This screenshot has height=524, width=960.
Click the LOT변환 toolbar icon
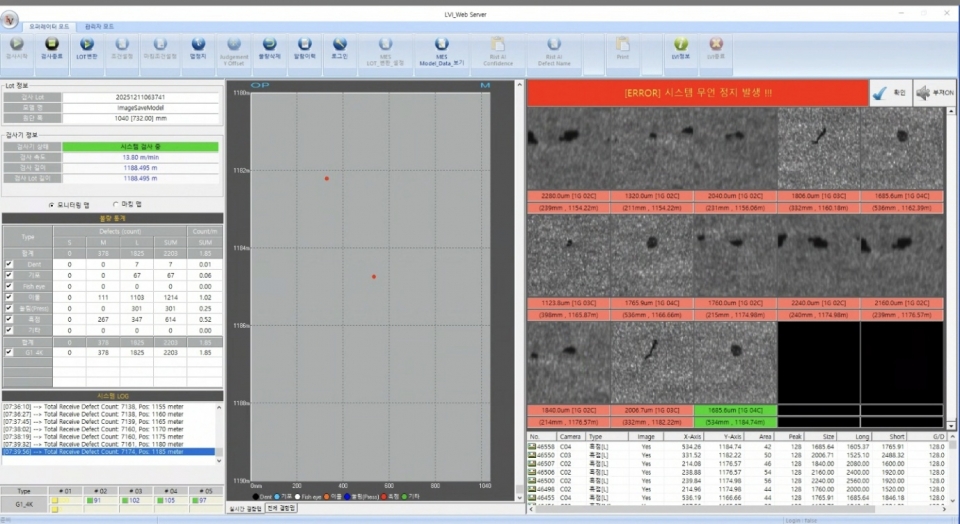[x=87, y=48]
